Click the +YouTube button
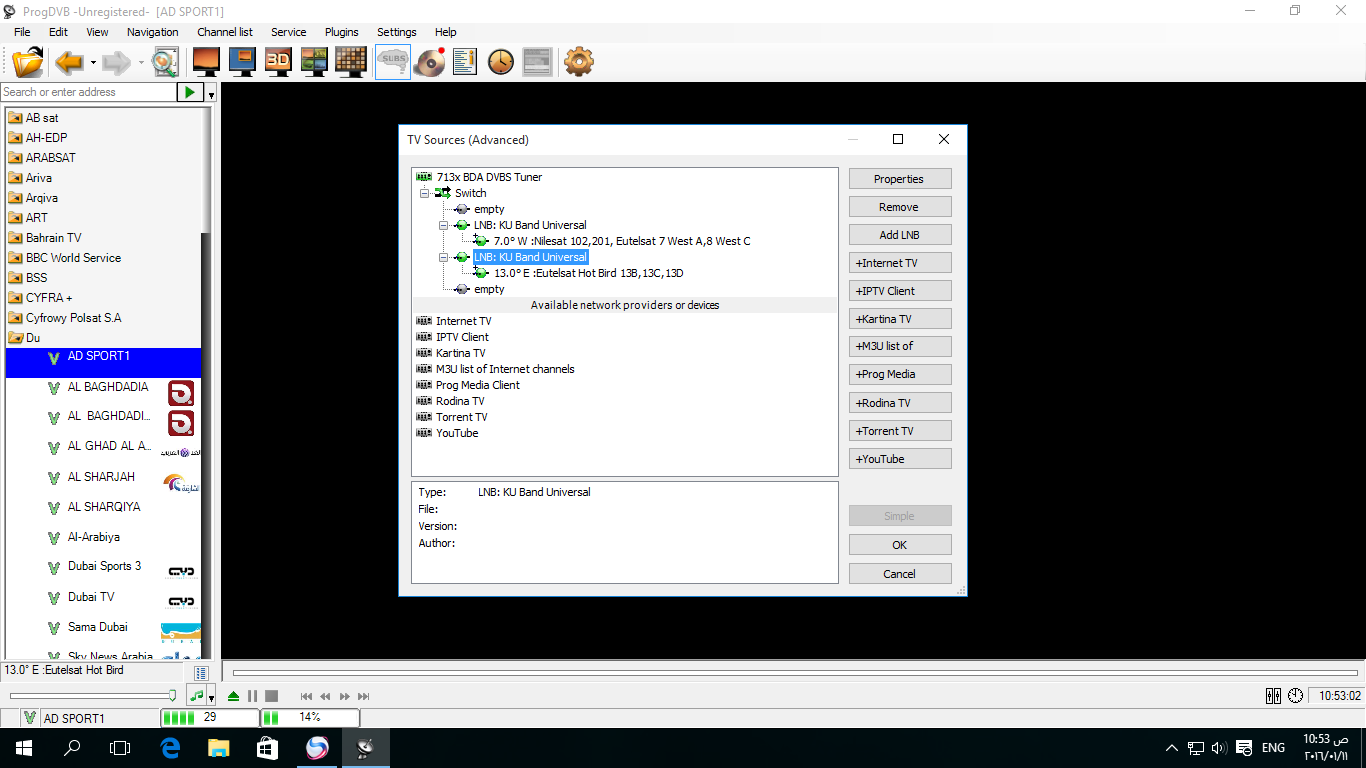This screenshot has width=1366, height=768. [x=900, y=459]
